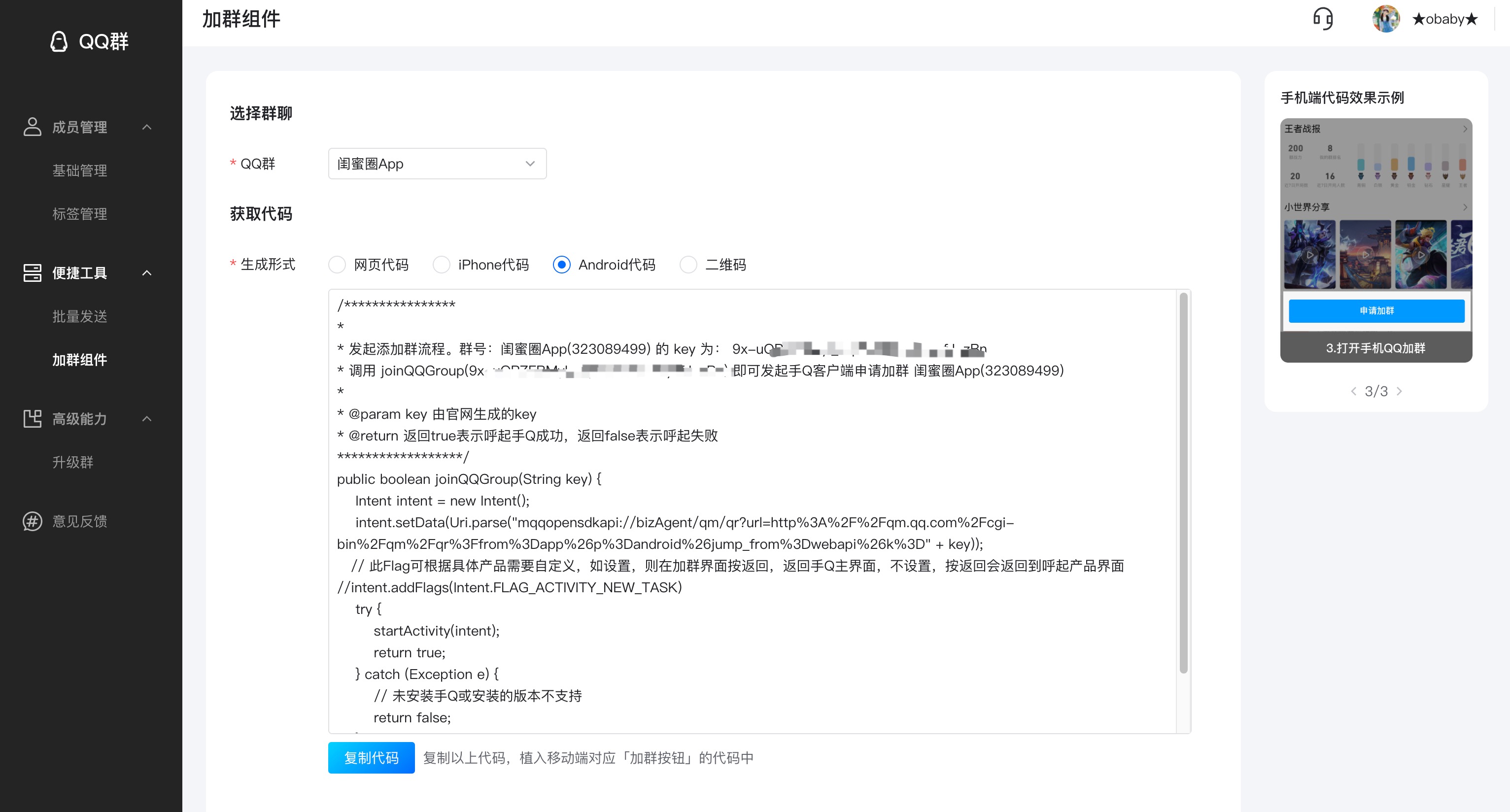Open 意见反馈 hashtag feedback icon
Screen dimensions: 1510x812
coord(32,521)
